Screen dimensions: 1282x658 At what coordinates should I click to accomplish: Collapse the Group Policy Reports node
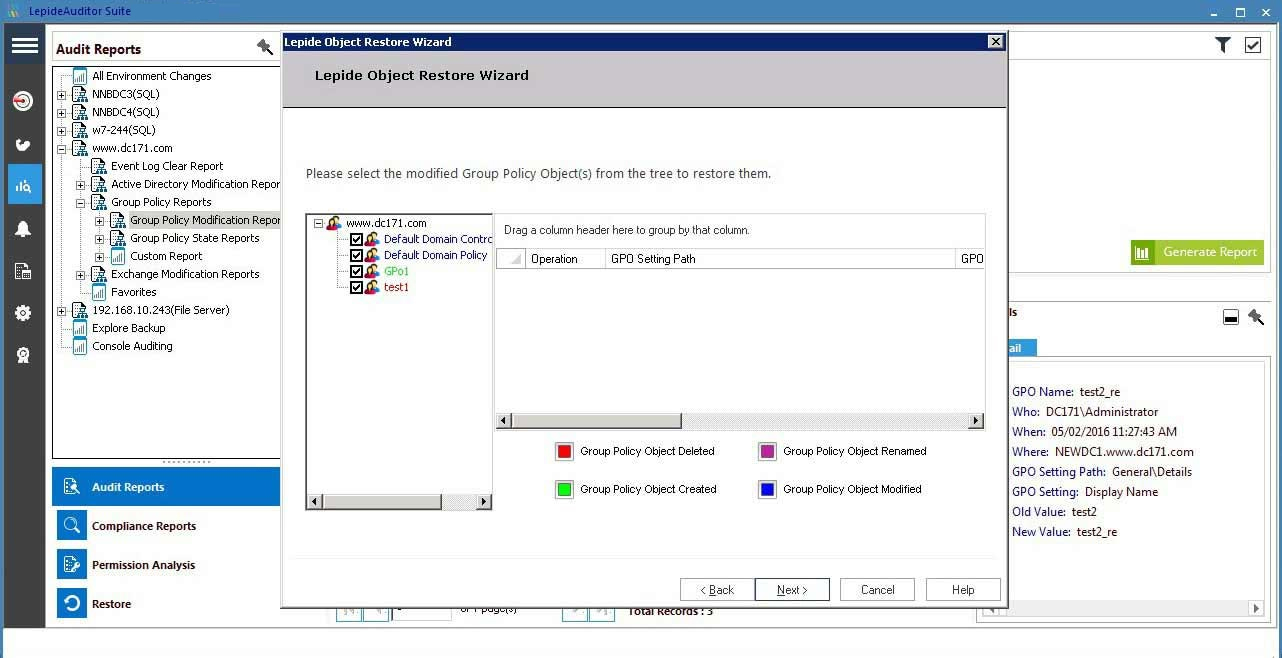coord(81,203)
